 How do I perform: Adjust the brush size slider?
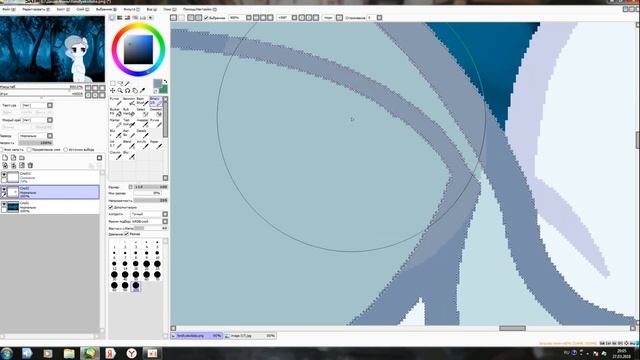click(x=151, y=187)
